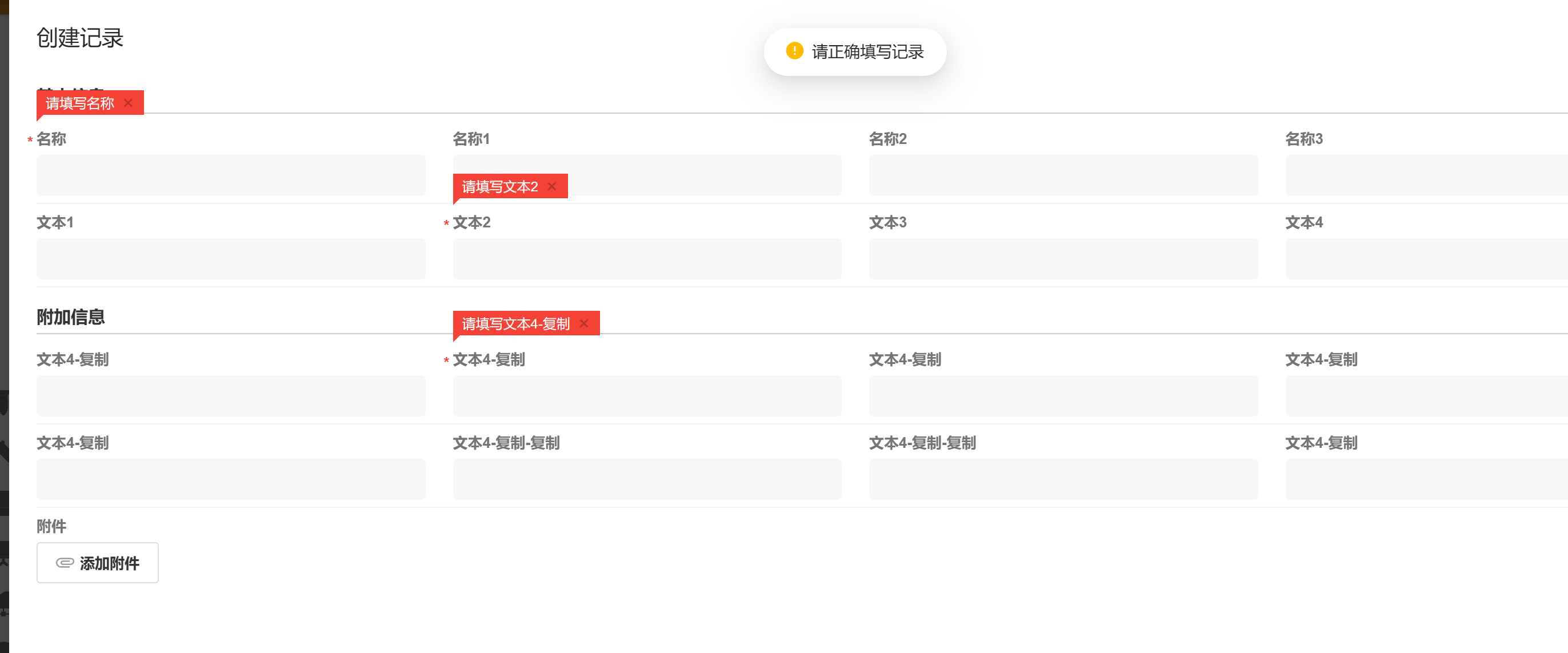Select the 名称3 input box
1568x653 pixels.
(1425, 175)
